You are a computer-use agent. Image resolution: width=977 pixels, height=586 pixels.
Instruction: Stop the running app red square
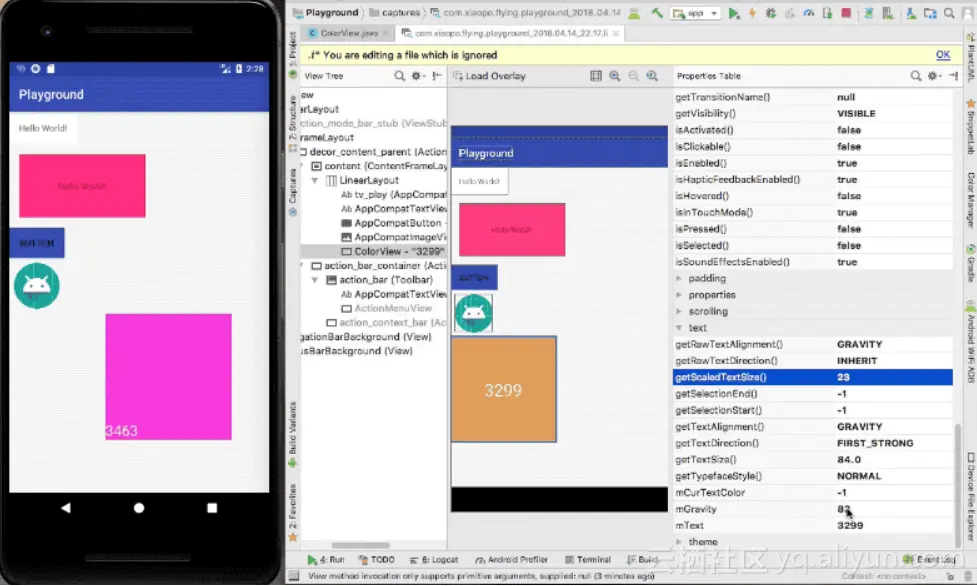click(846, 13)
